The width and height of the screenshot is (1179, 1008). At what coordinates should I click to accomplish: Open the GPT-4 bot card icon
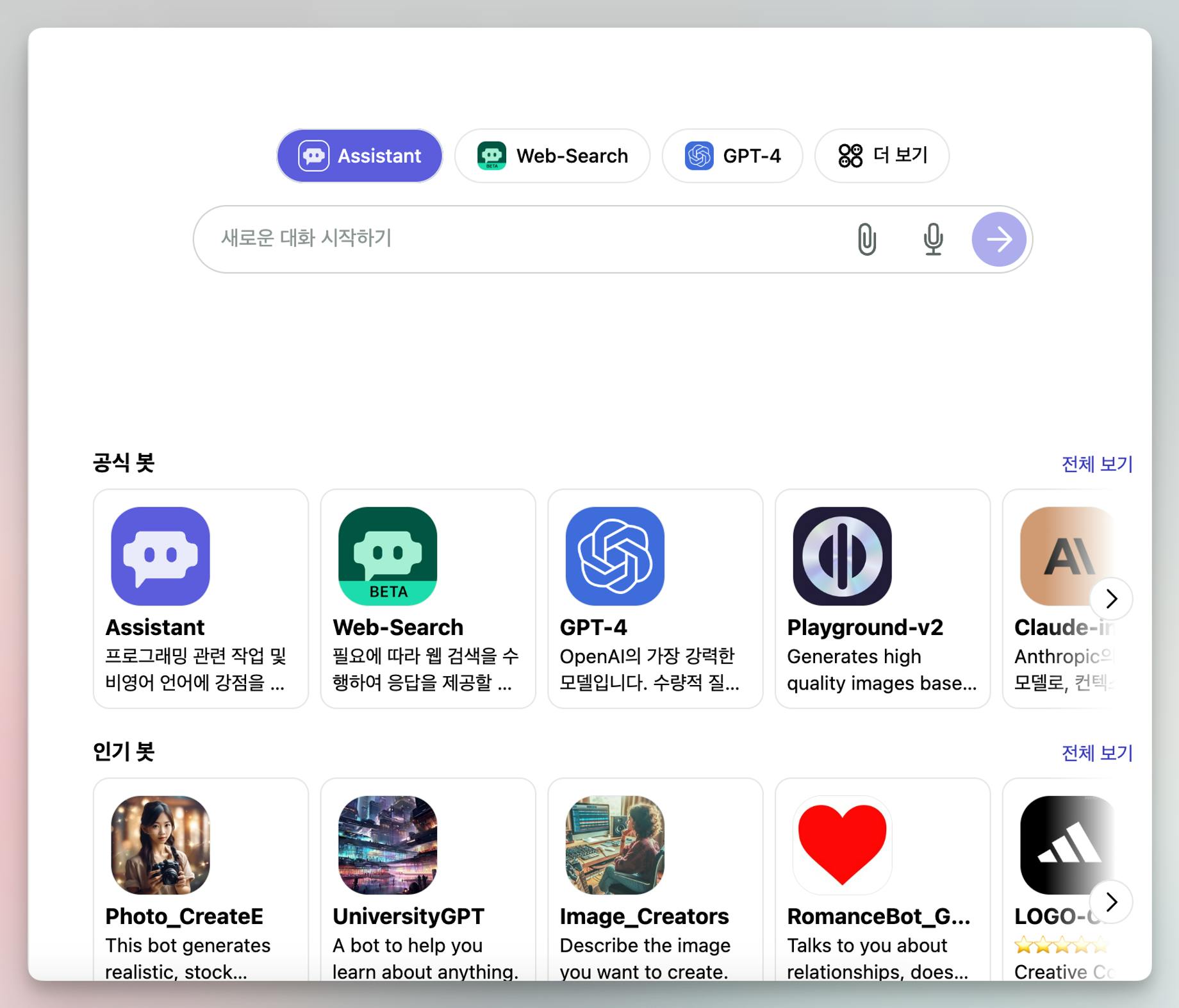click(615, 556)
